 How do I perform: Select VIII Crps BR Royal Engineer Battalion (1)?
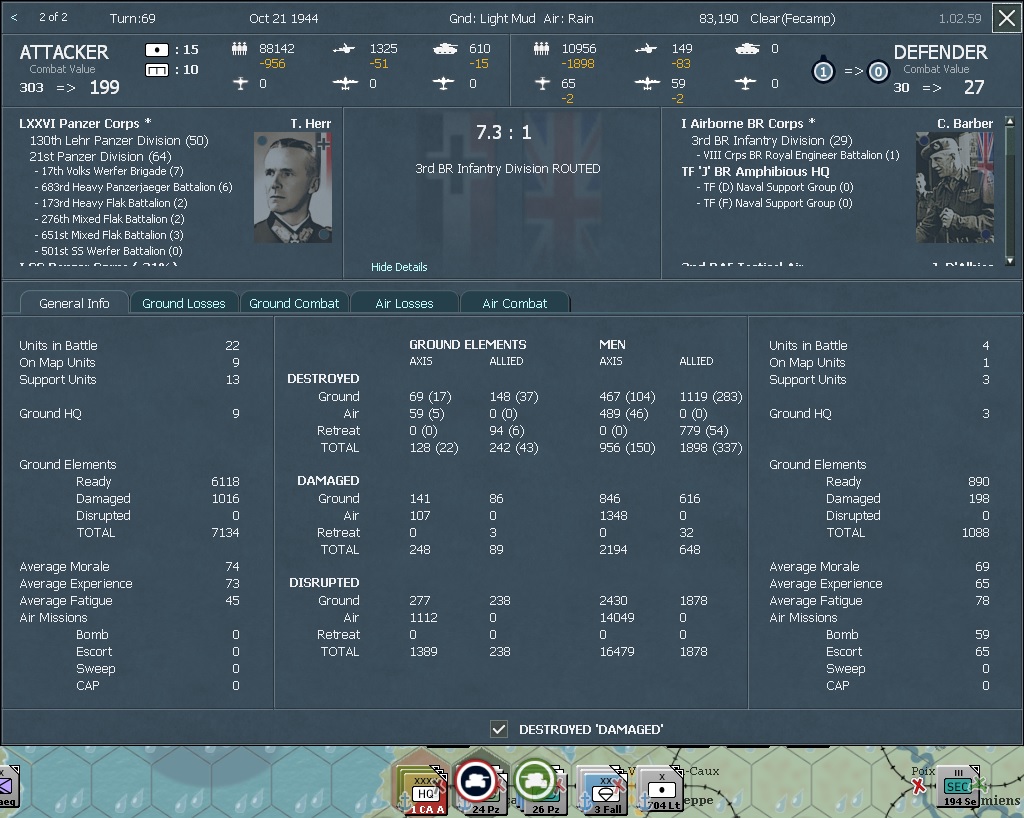click(x=797, y=155)
